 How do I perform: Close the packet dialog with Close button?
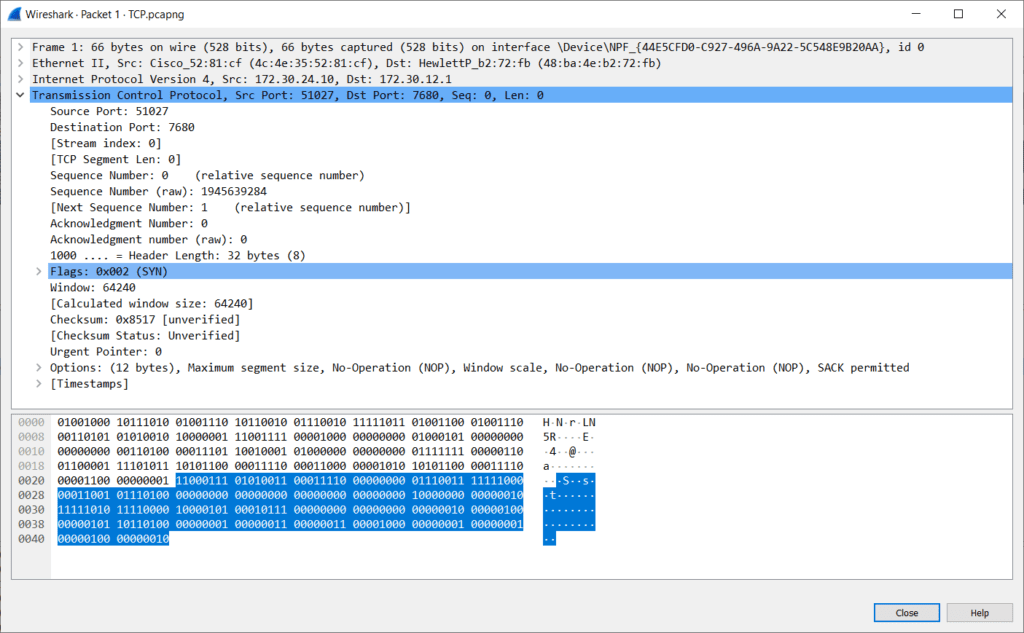(906, 613)
